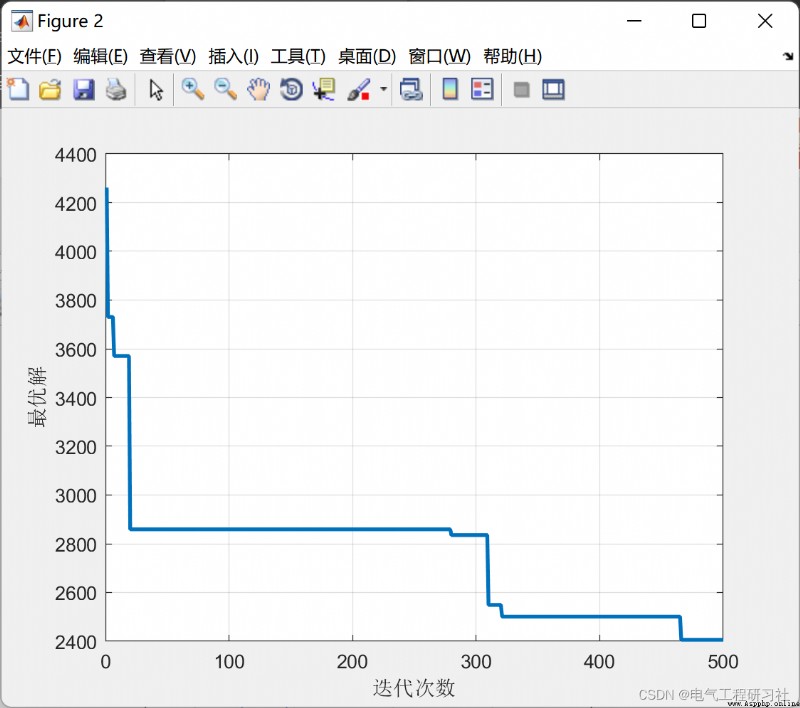The width and height of the screenshot is (800, 708).
Task: Click y-axis tick label 2800
Action: point(76,544)
